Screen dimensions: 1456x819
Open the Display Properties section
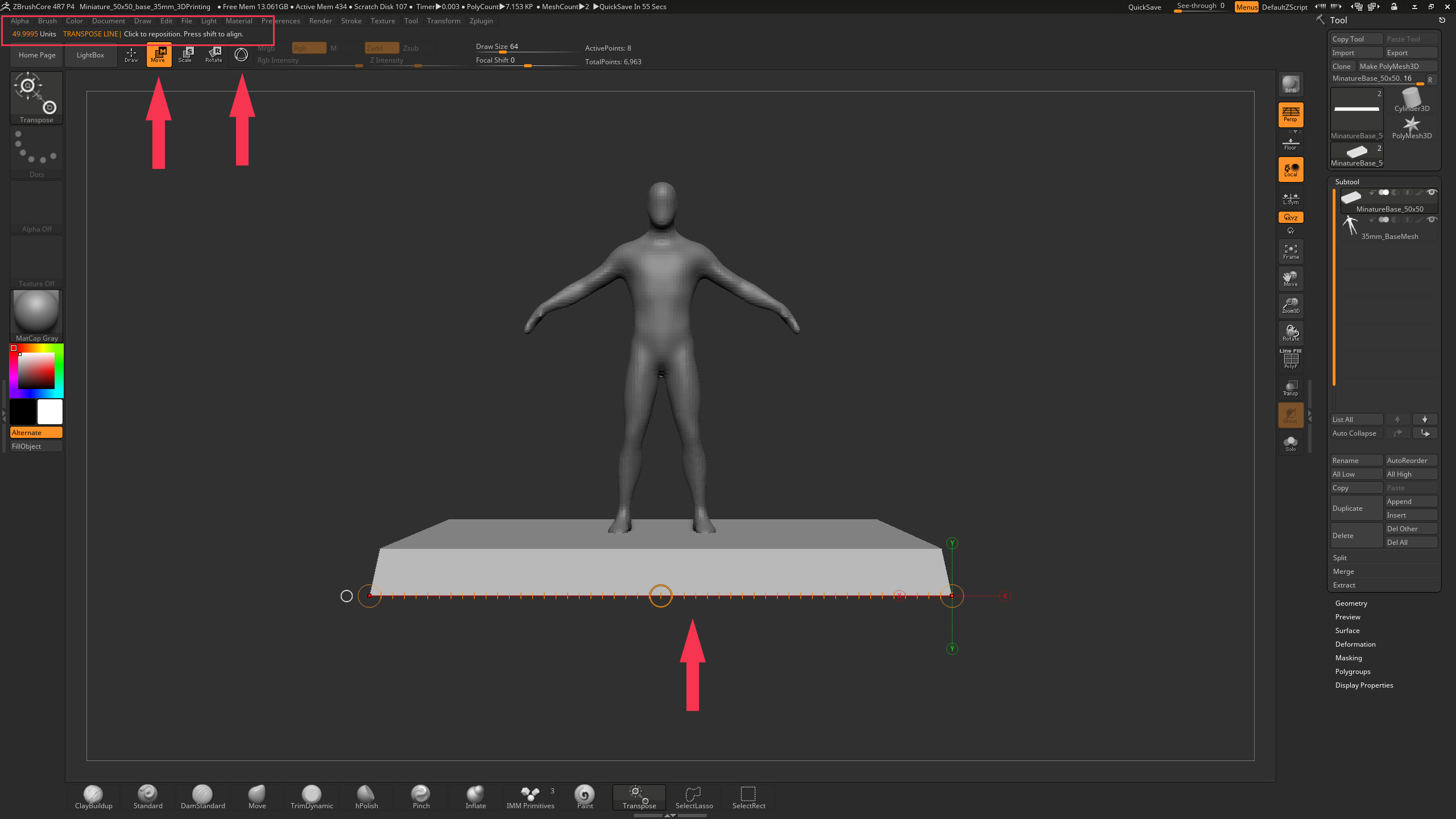coord(1364,685)
